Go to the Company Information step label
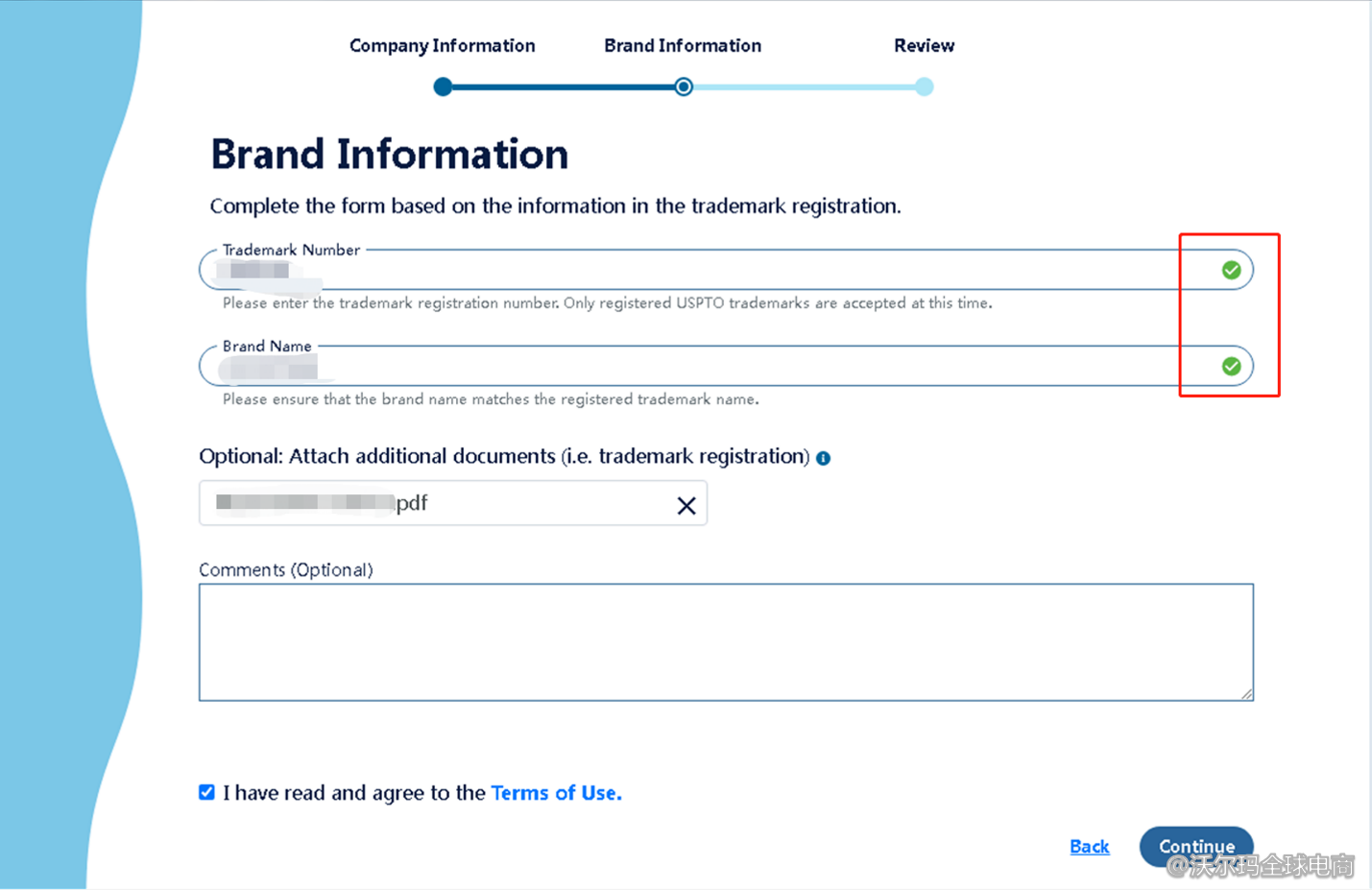 pos(442,45)
